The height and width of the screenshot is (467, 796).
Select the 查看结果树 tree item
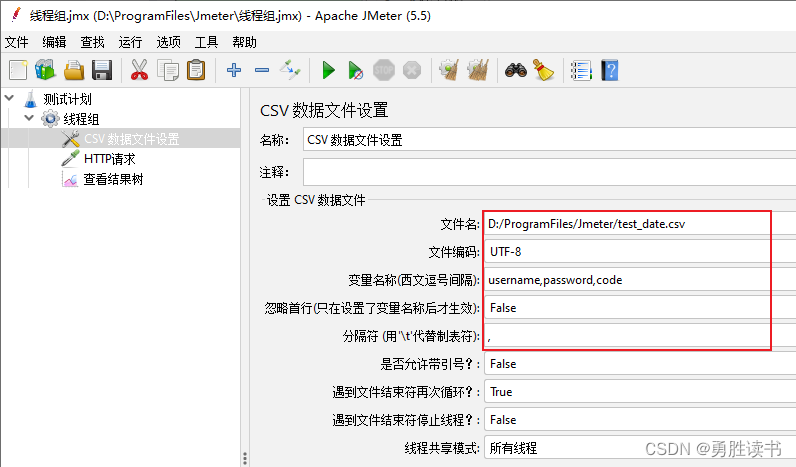tap(113, 179)
